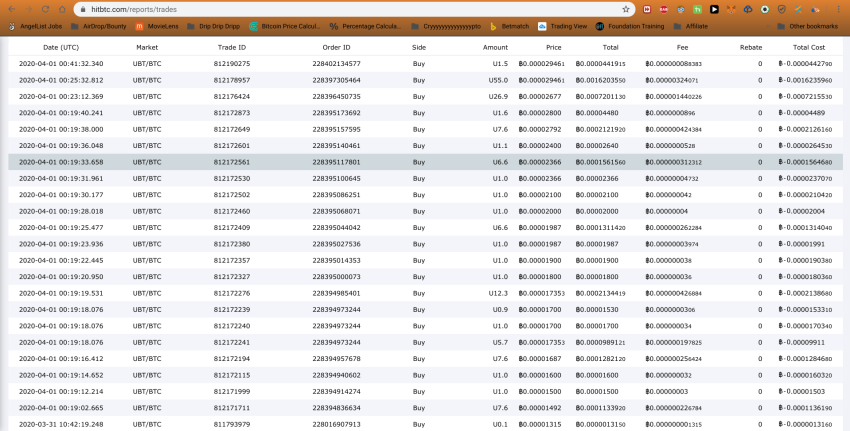Screen dimensions: 850x431
Task: Click the Fee column header
Action: (x=682, y=47)
